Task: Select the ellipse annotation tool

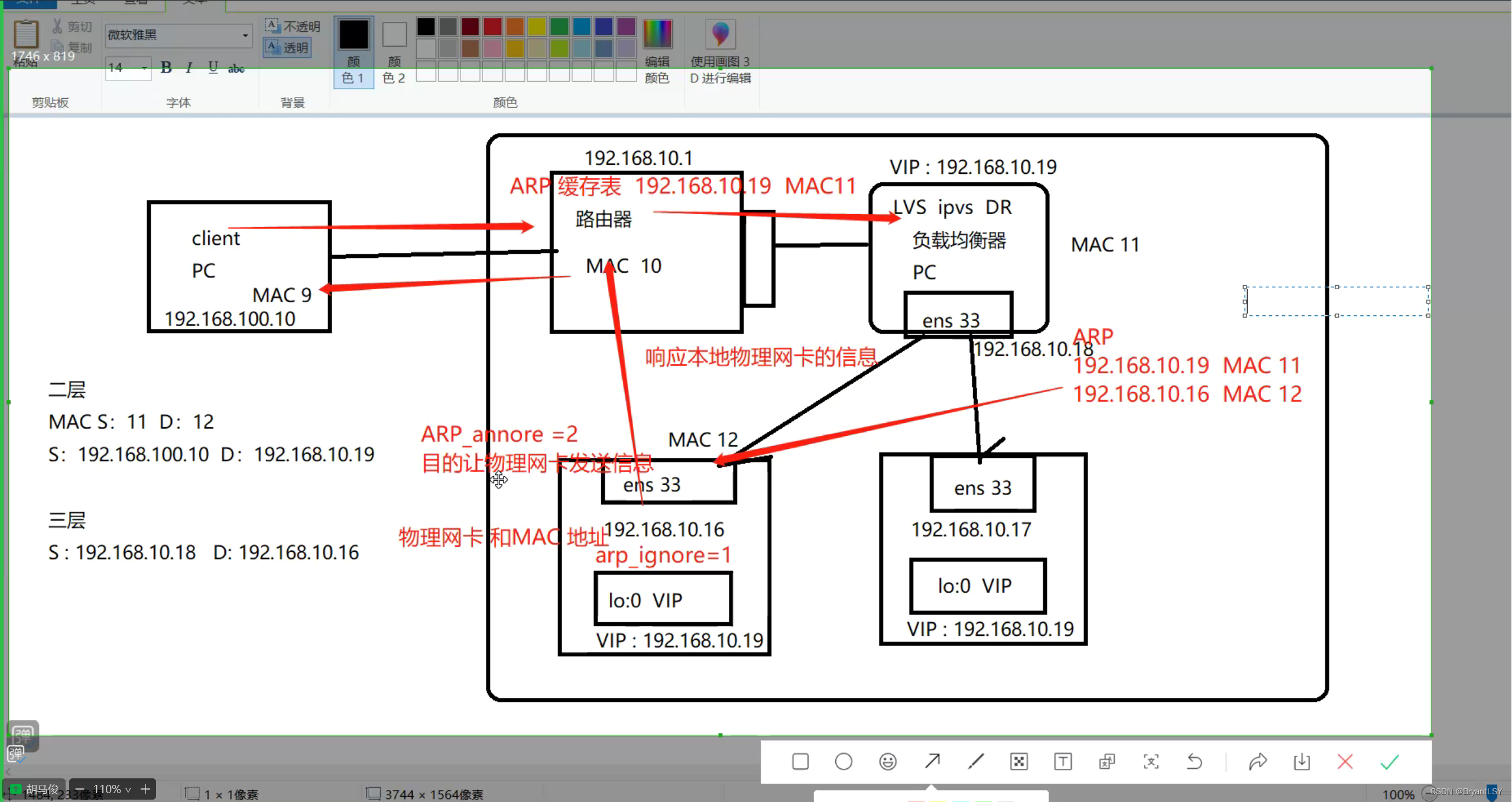Action: (843, 761)
